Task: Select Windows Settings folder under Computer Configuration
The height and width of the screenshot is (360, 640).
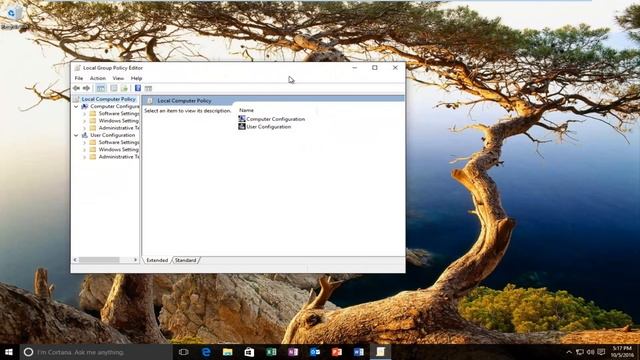Action: pyautogui.click(x=119, y=121)
